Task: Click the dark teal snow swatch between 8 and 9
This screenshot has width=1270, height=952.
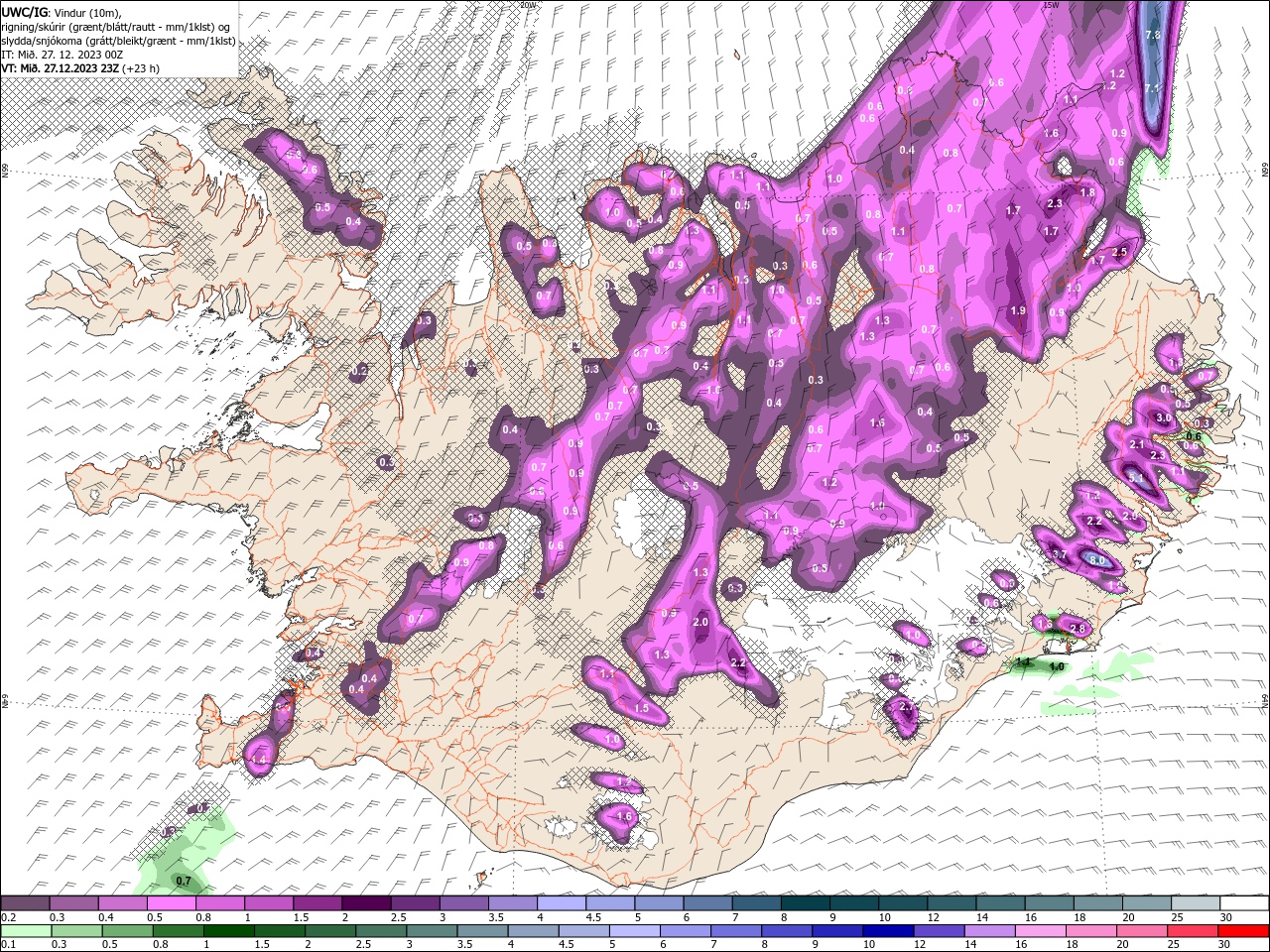Action: [x=805, y=903]
